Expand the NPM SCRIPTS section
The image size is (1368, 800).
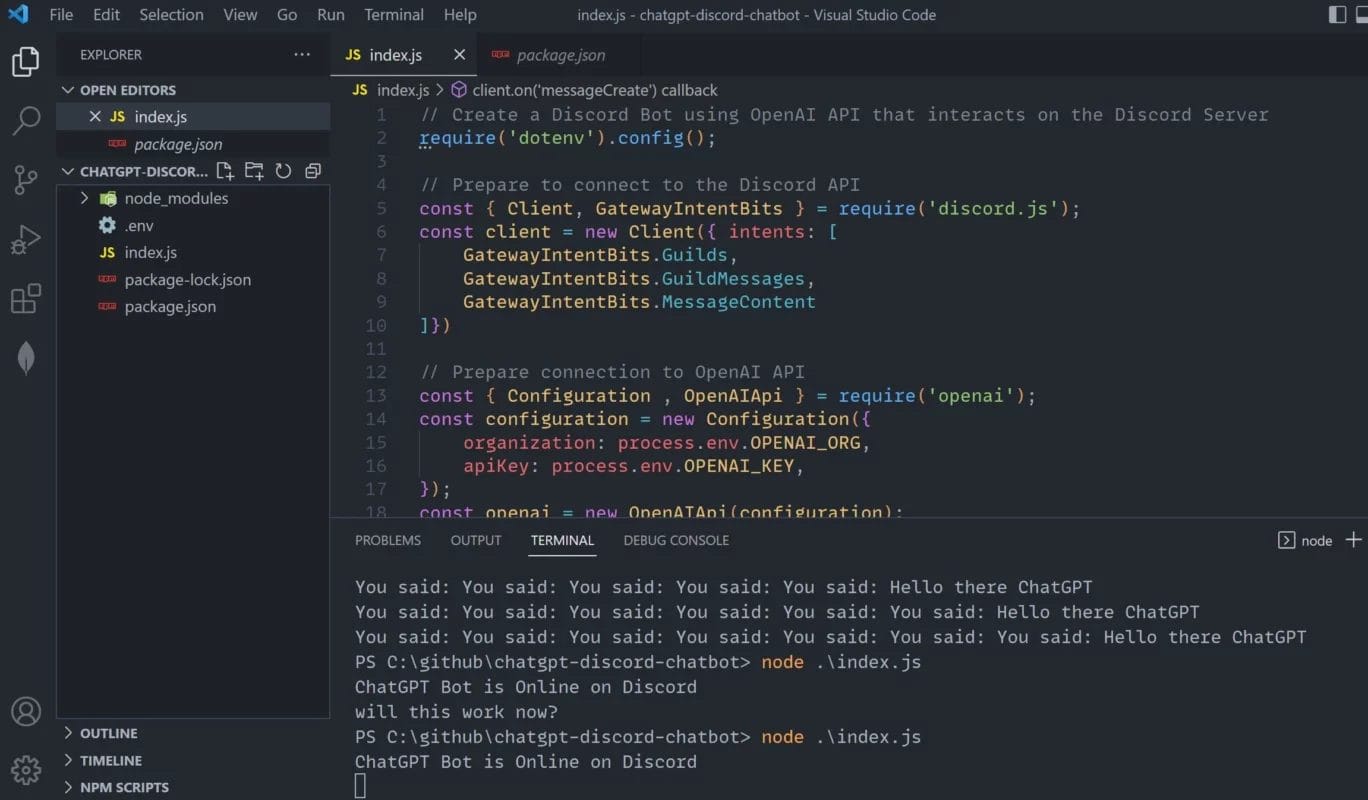pyautogui.click(x=124, y=787)
